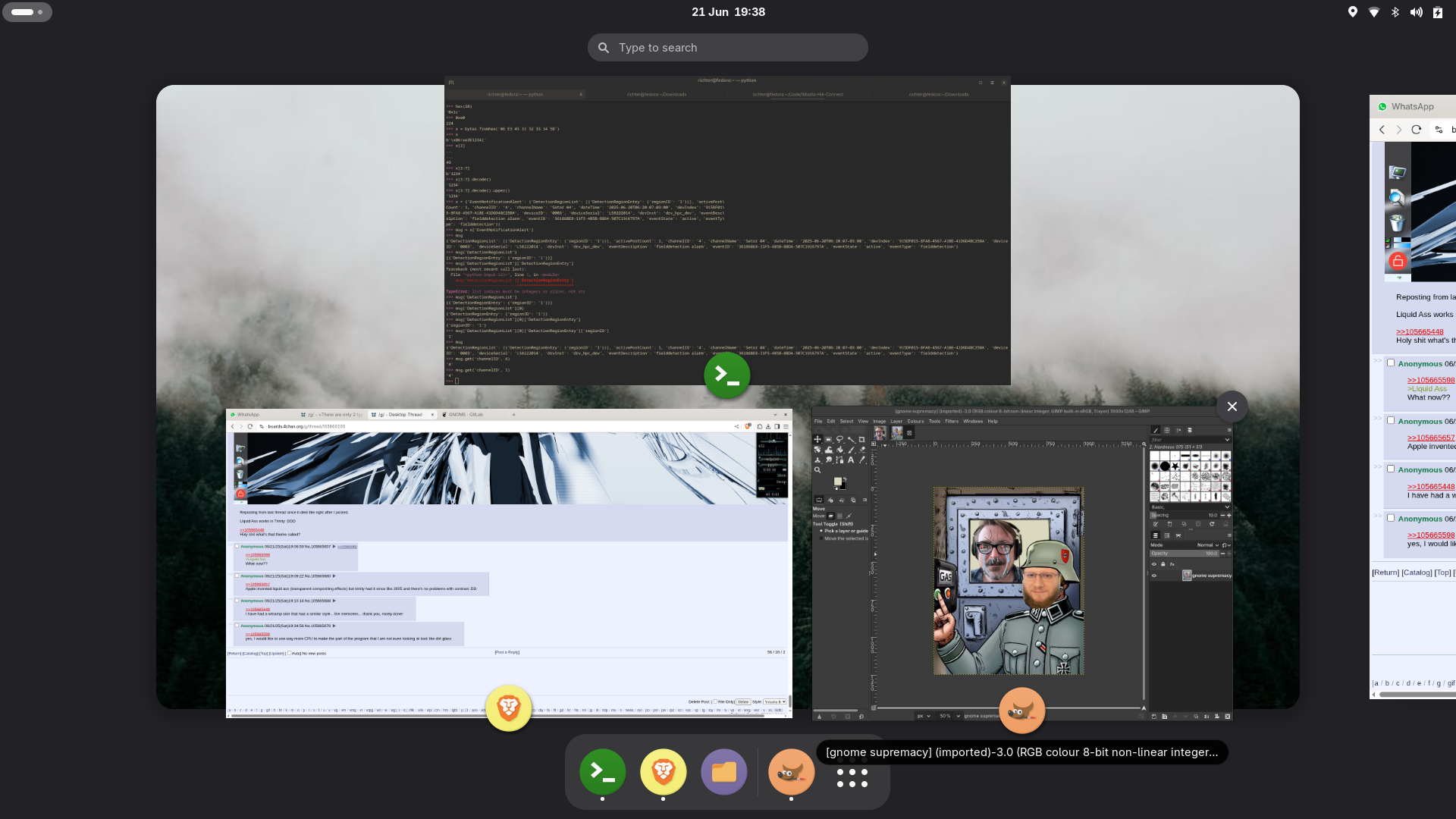Viewport: 1456px width, 819px height.
Task: Open the Style dropdown in 4chan page
Action: [774, 701]
